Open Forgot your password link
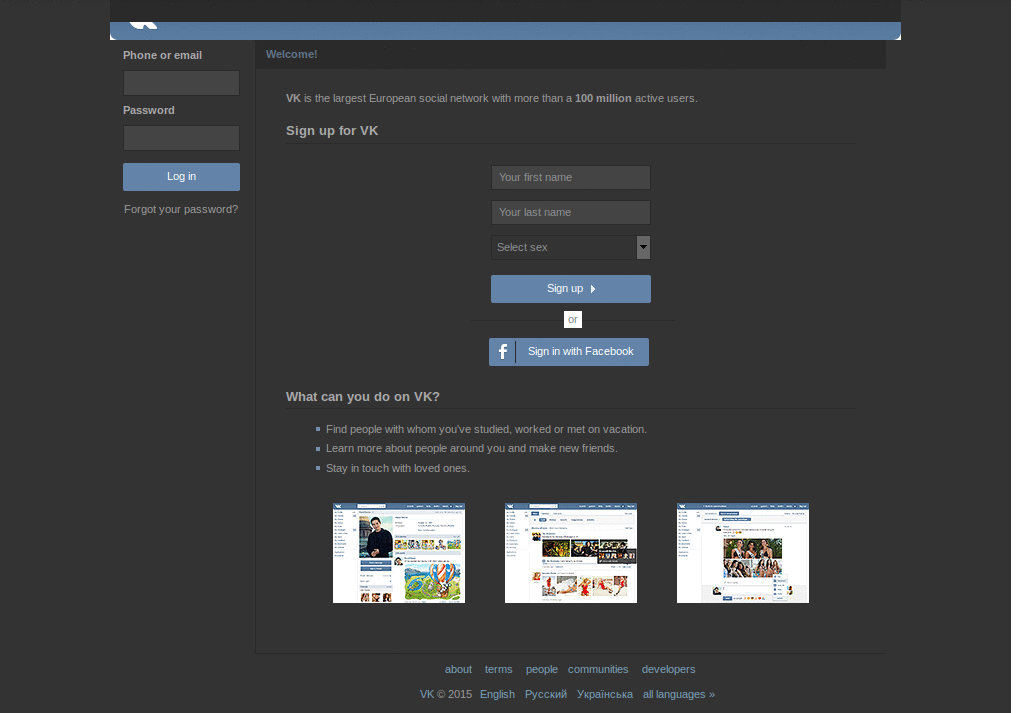 point(181,210)
